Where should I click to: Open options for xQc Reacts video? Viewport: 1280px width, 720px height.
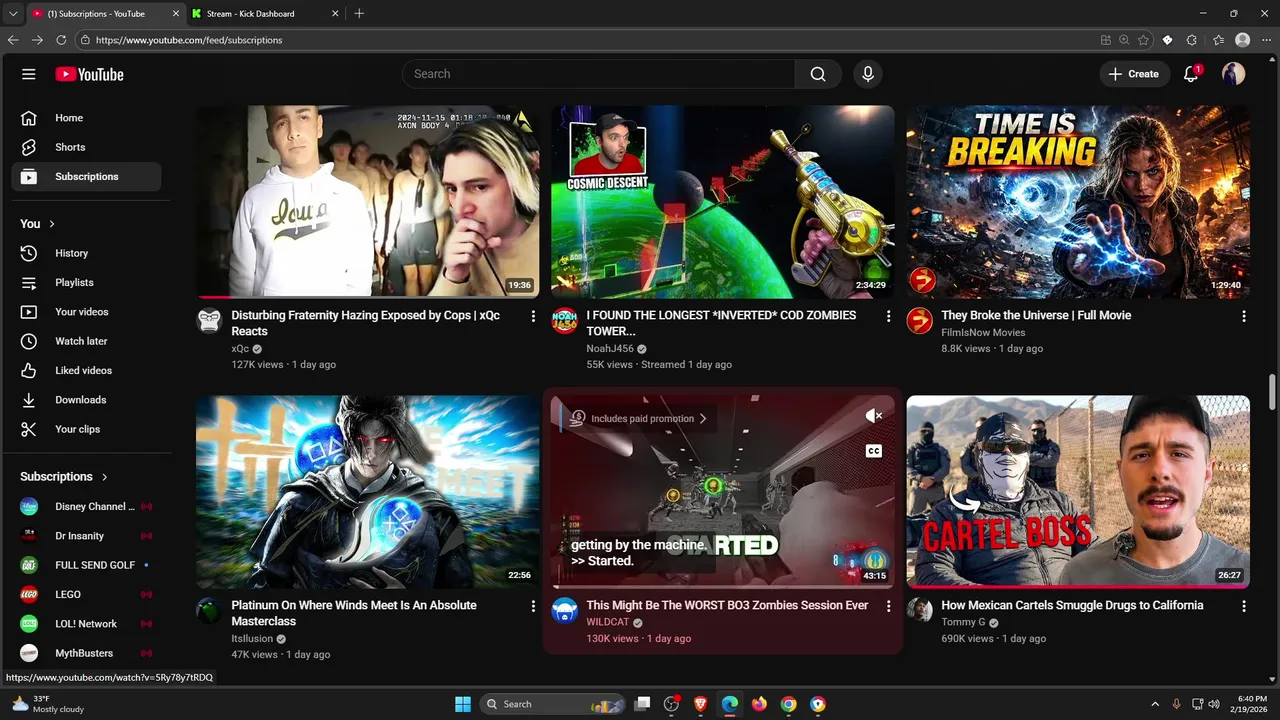click(533, 316)
